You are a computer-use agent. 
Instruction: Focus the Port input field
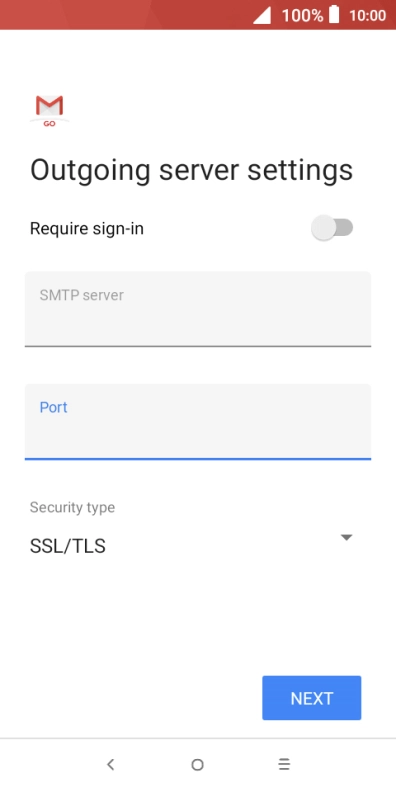pos(198,422)
